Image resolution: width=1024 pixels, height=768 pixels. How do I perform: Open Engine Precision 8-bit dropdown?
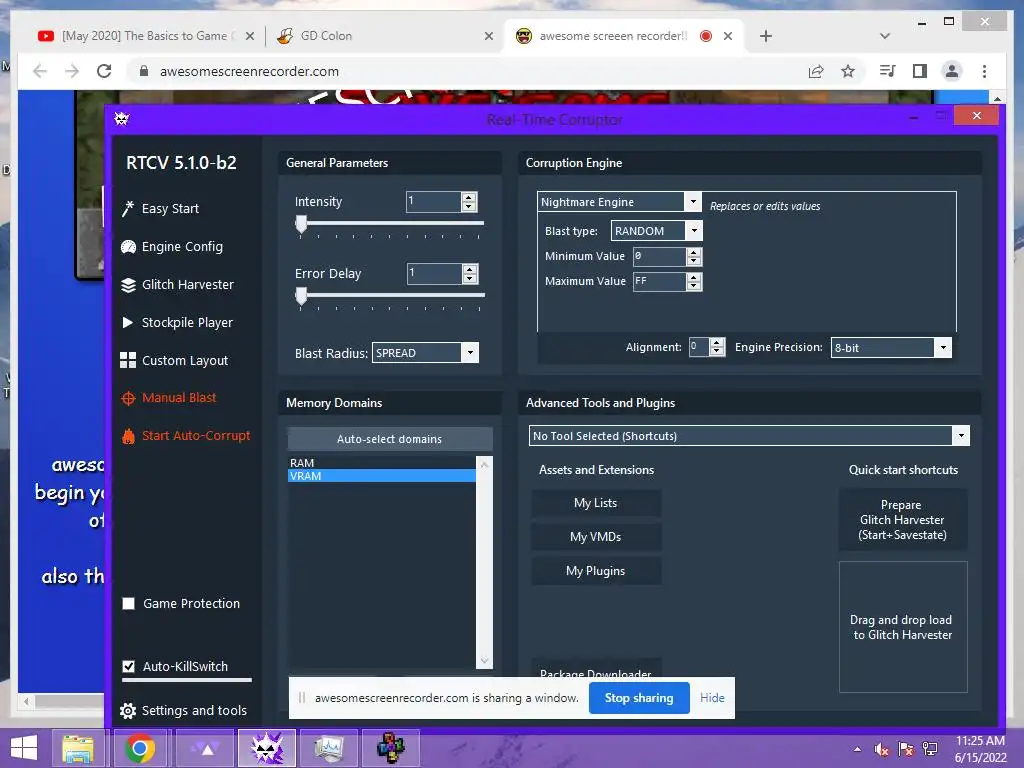click(943, 347)
